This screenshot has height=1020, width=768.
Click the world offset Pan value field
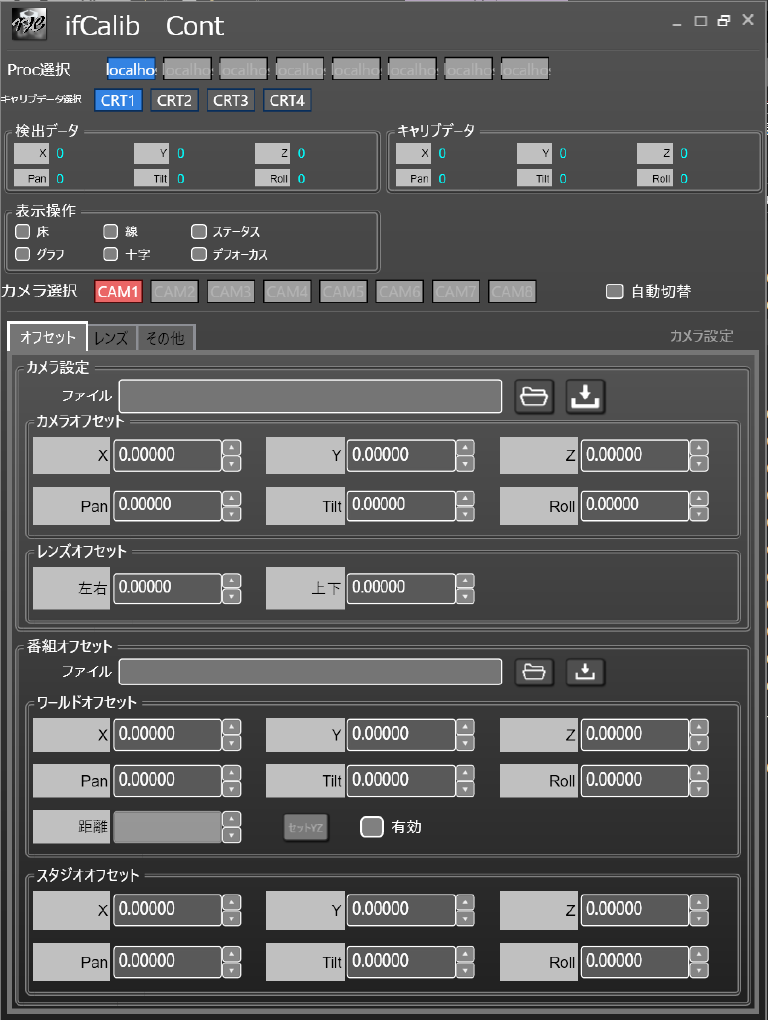(166, 780)
